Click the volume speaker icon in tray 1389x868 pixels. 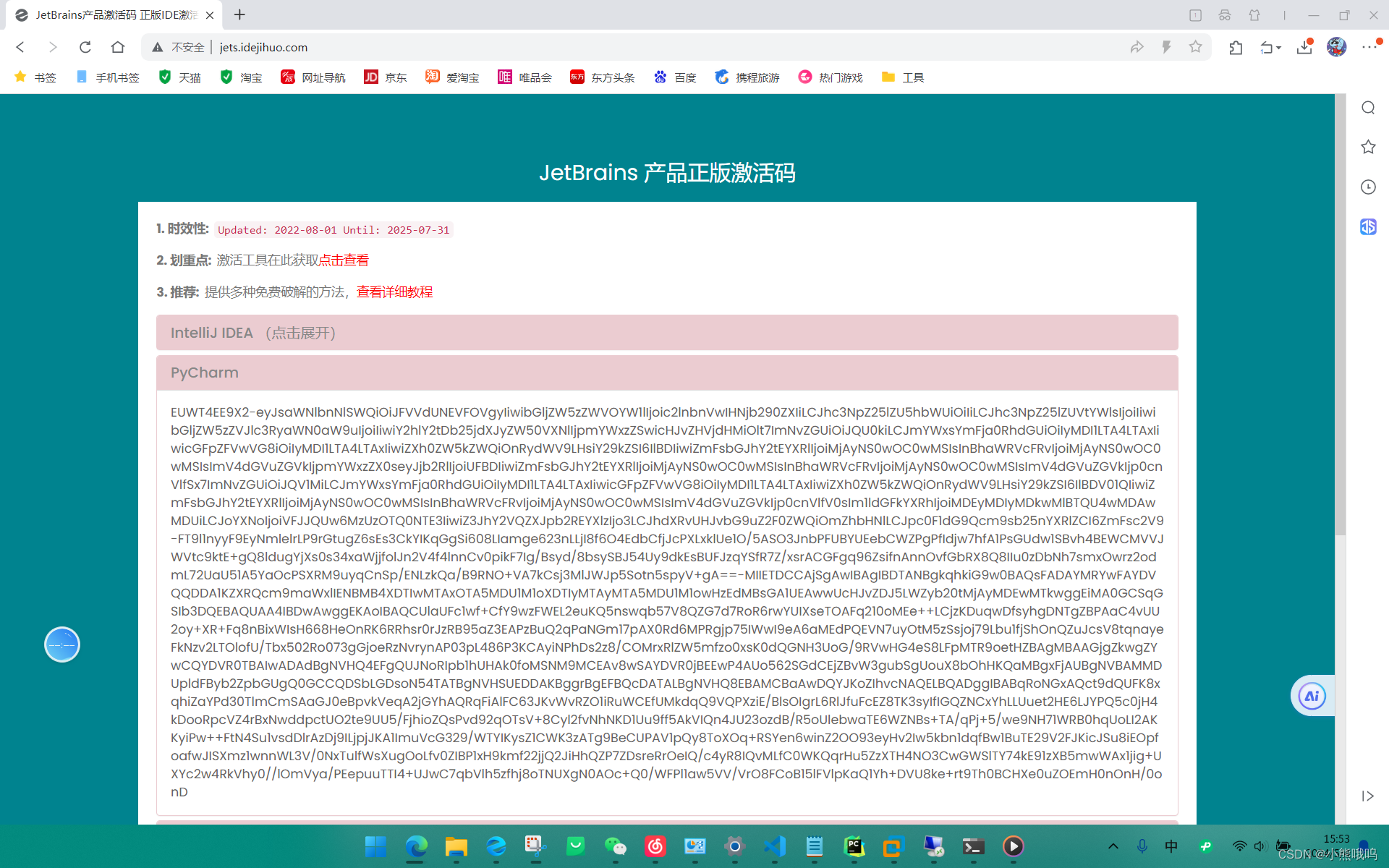(1261, 846)
